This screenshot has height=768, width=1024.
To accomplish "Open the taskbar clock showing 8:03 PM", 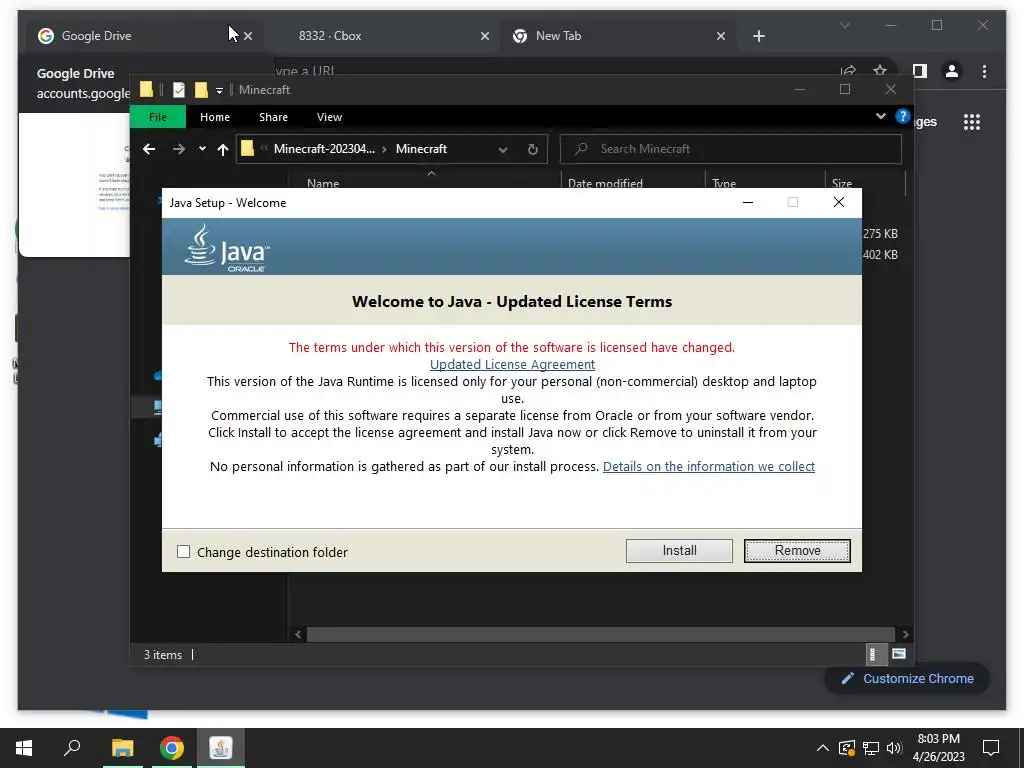I will coord(938,748).
